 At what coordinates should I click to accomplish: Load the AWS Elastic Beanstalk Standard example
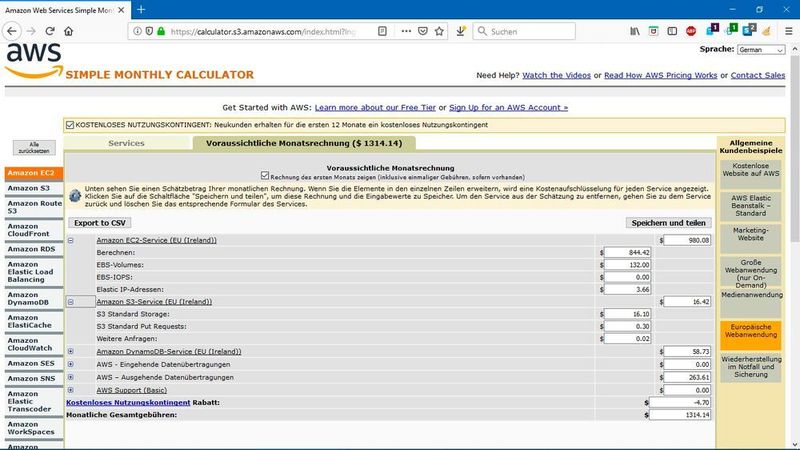pos(751,206)
